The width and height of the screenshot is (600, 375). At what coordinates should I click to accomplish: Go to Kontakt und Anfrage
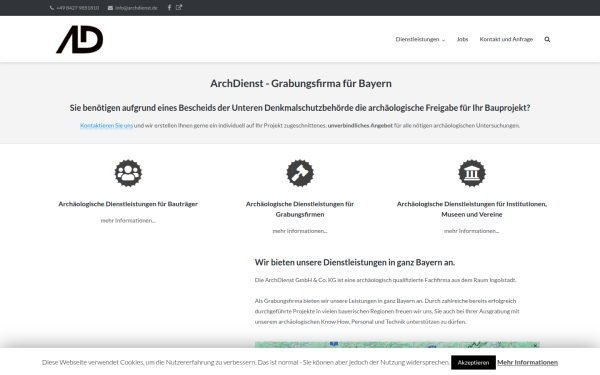(506, 39)
